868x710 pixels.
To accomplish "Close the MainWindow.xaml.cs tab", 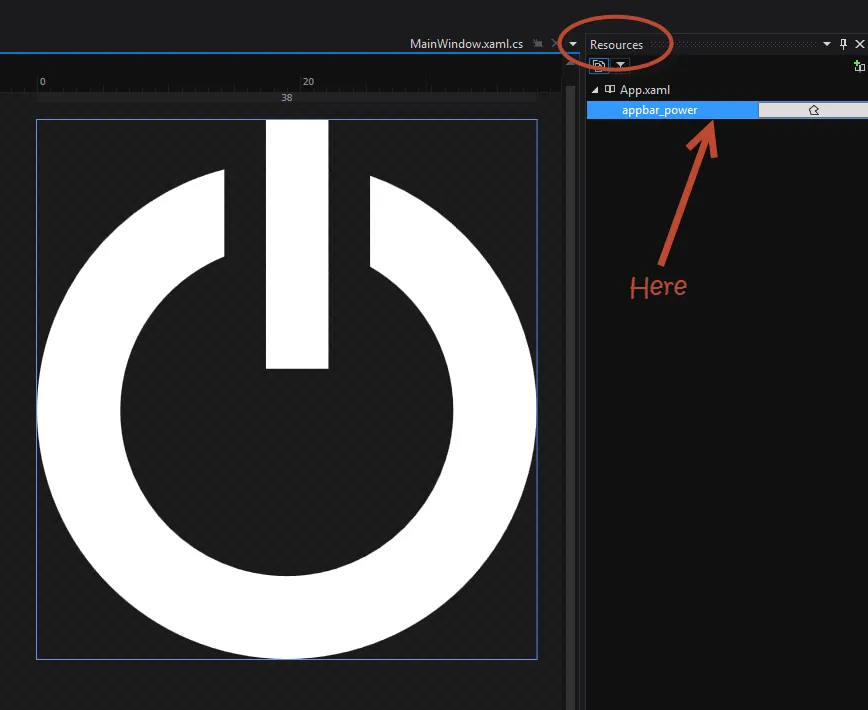I will pos(555,43).
